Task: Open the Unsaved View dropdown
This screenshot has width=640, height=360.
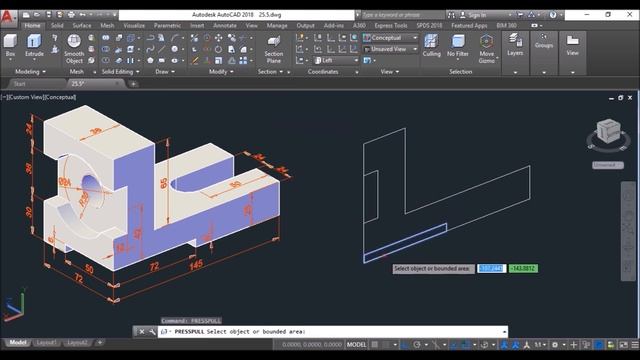Action: pyautogui.click(x=390, y=49)
